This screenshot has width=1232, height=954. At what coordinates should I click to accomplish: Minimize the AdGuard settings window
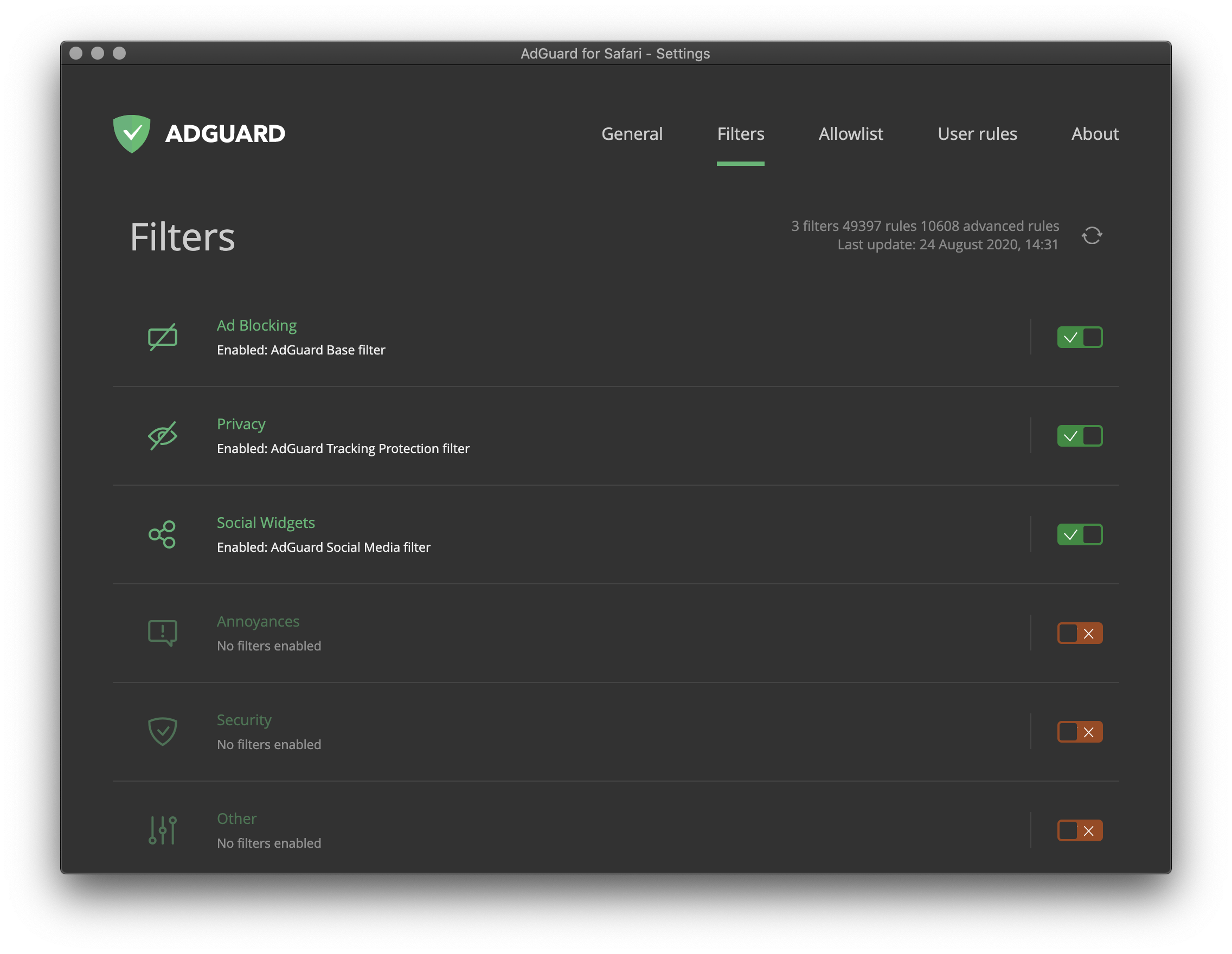pos(98,53)
